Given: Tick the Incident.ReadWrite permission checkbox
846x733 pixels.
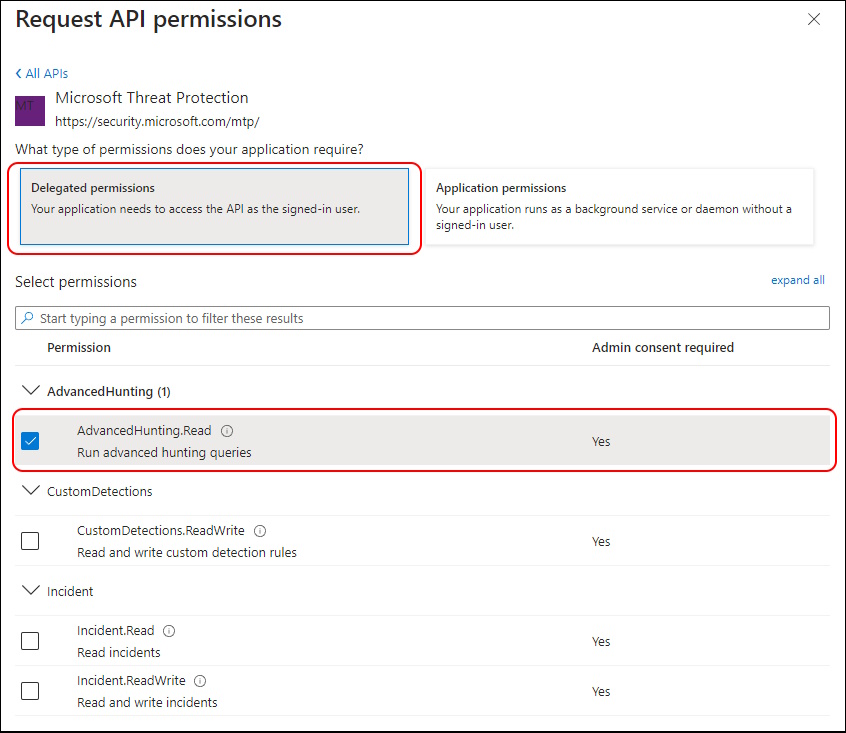Looking at the screenshot, I should (x=30, y=691).
